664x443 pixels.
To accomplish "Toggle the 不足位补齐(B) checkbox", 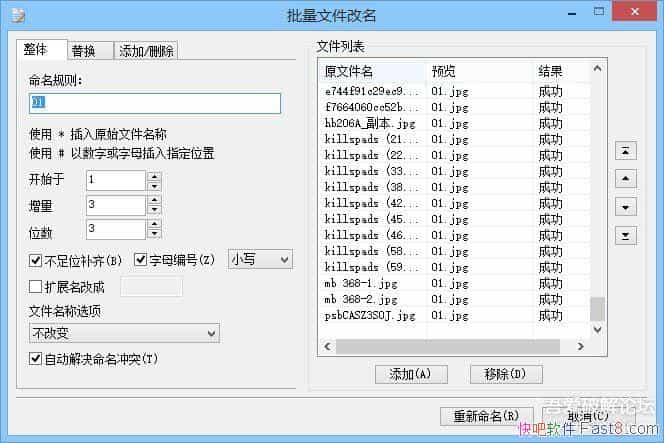I will 36,260.
